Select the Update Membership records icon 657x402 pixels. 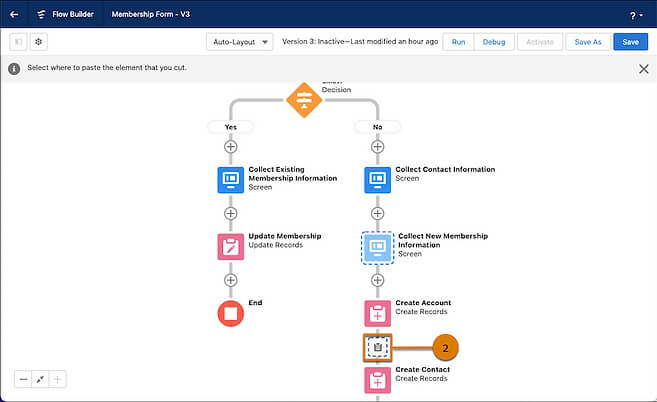click(x=231, y=246)
